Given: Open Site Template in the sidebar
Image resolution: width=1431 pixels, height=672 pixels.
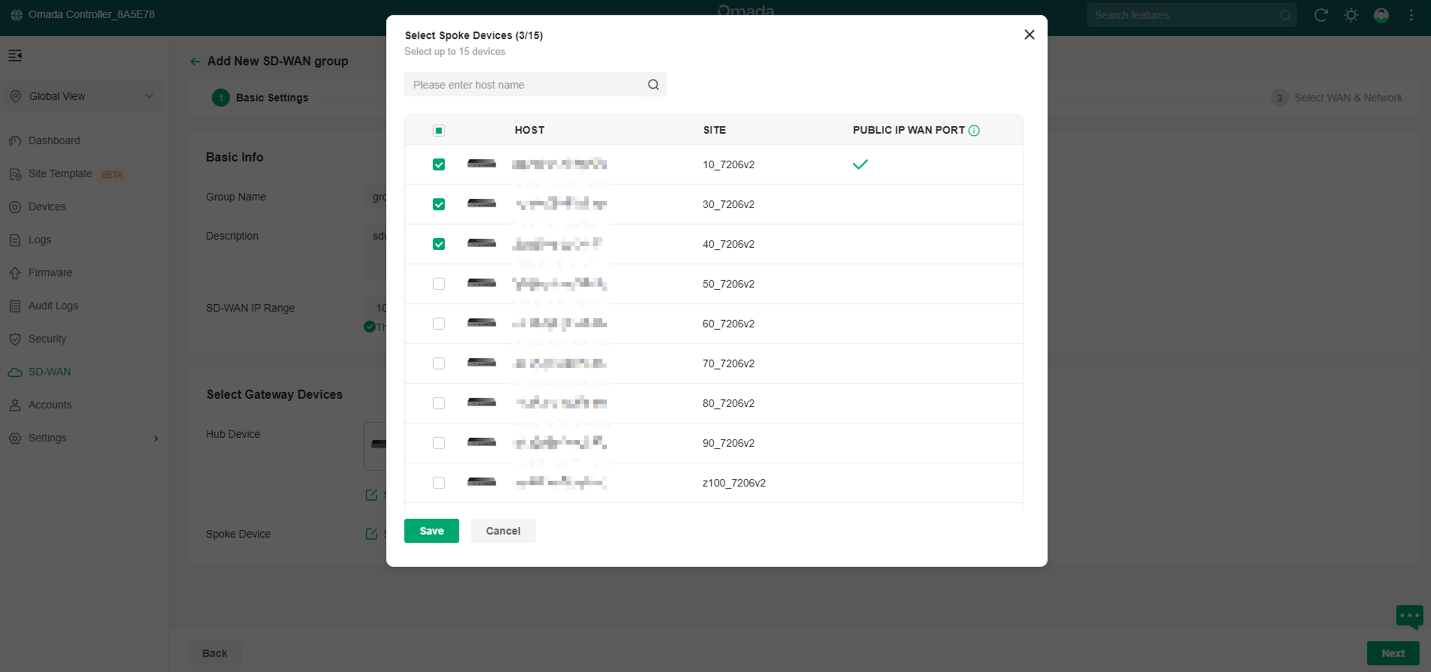Looking at the screenshot, I should point(60,174).
